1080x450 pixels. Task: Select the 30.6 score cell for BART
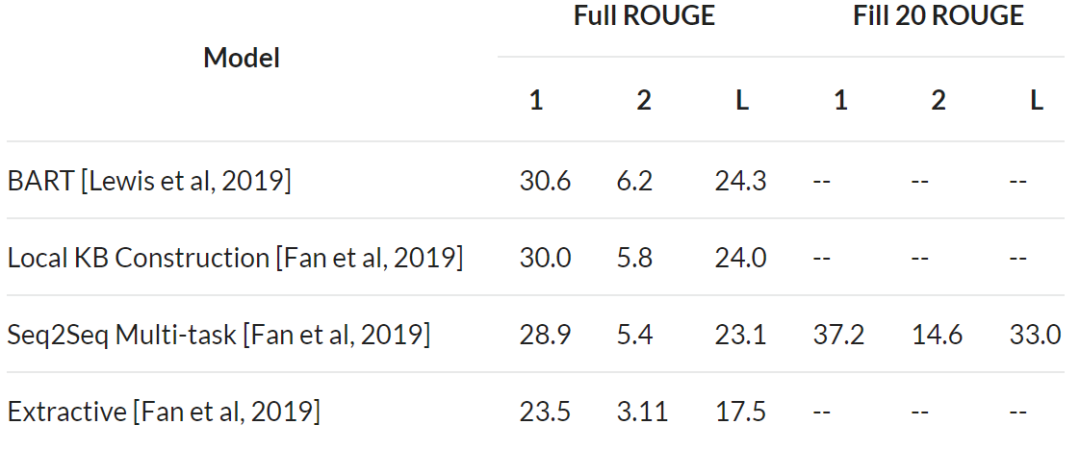pyautogui.click(x=545, y=181)
